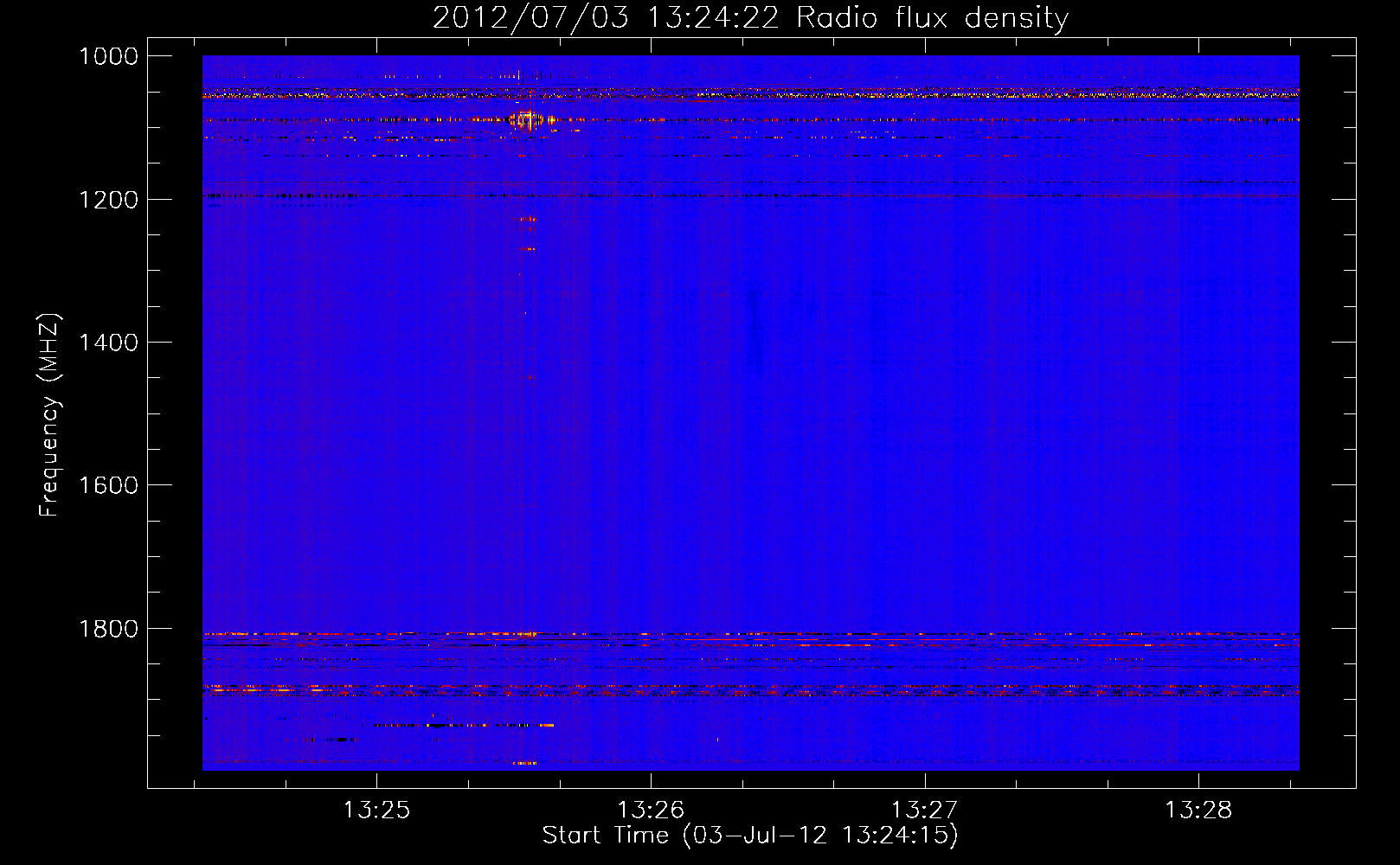Select the 1600 frequency tick label
This screenshot has height=865, width=1400.
(108, 485)
